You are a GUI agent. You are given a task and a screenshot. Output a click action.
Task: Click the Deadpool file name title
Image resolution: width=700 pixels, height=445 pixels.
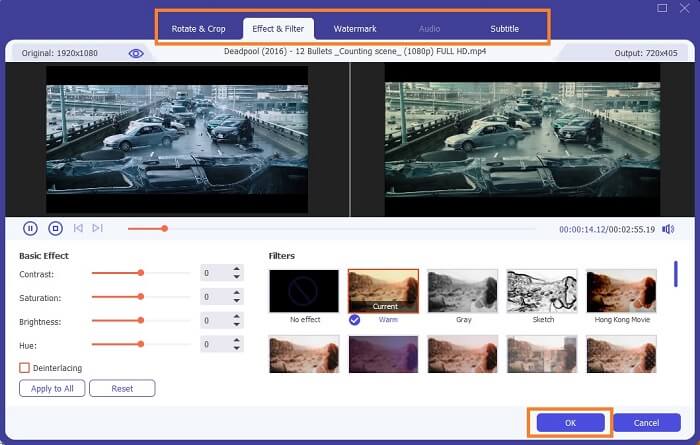(x=355, y=52)
